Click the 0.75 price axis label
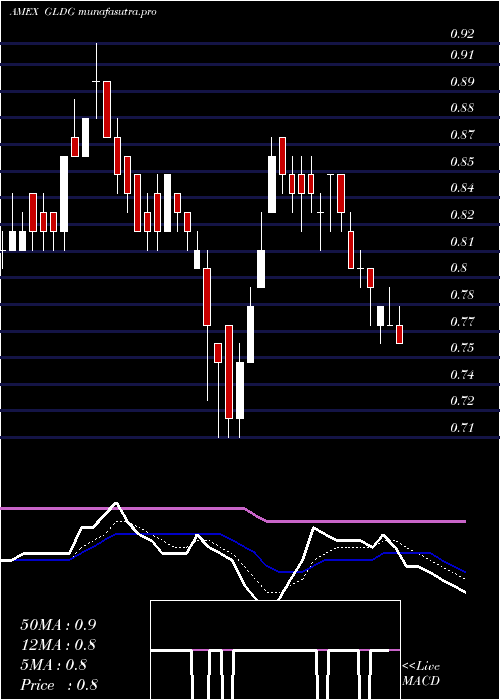Viewport: 500px width, 700px height. coord(462,347)
